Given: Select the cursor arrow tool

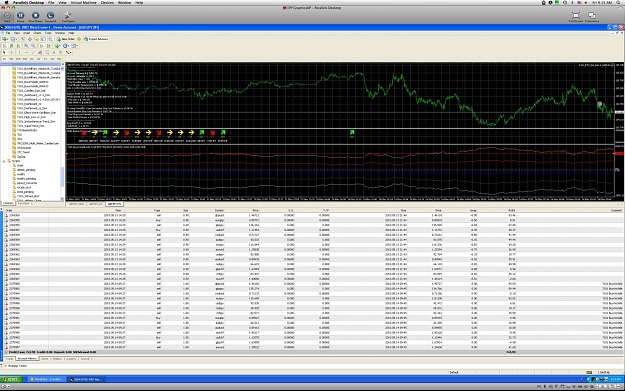Looking at the screenshot, I should coord(4,53).
